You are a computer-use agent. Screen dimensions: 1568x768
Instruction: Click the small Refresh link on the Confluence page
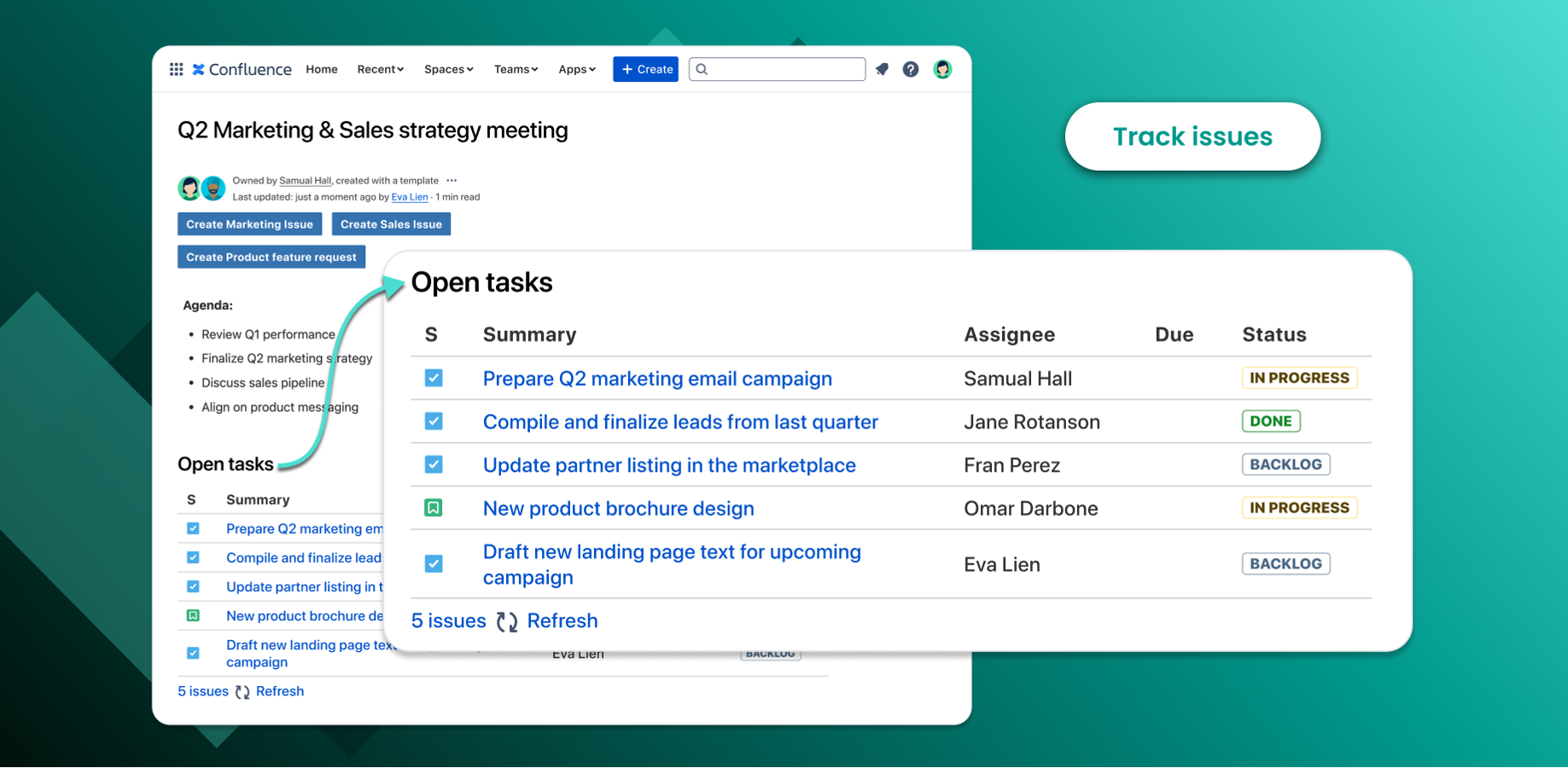pos(280,691)
